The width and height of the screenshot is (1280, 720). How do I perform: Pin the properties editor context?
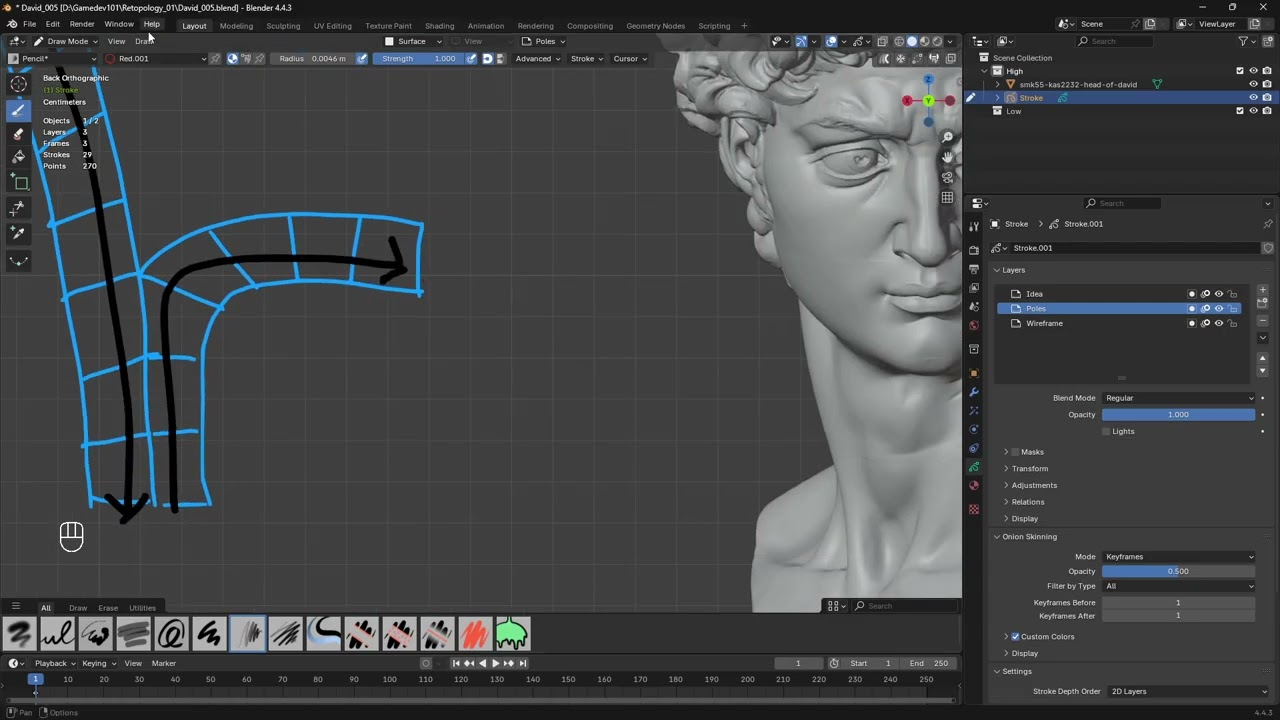[x=1268, y=224]
